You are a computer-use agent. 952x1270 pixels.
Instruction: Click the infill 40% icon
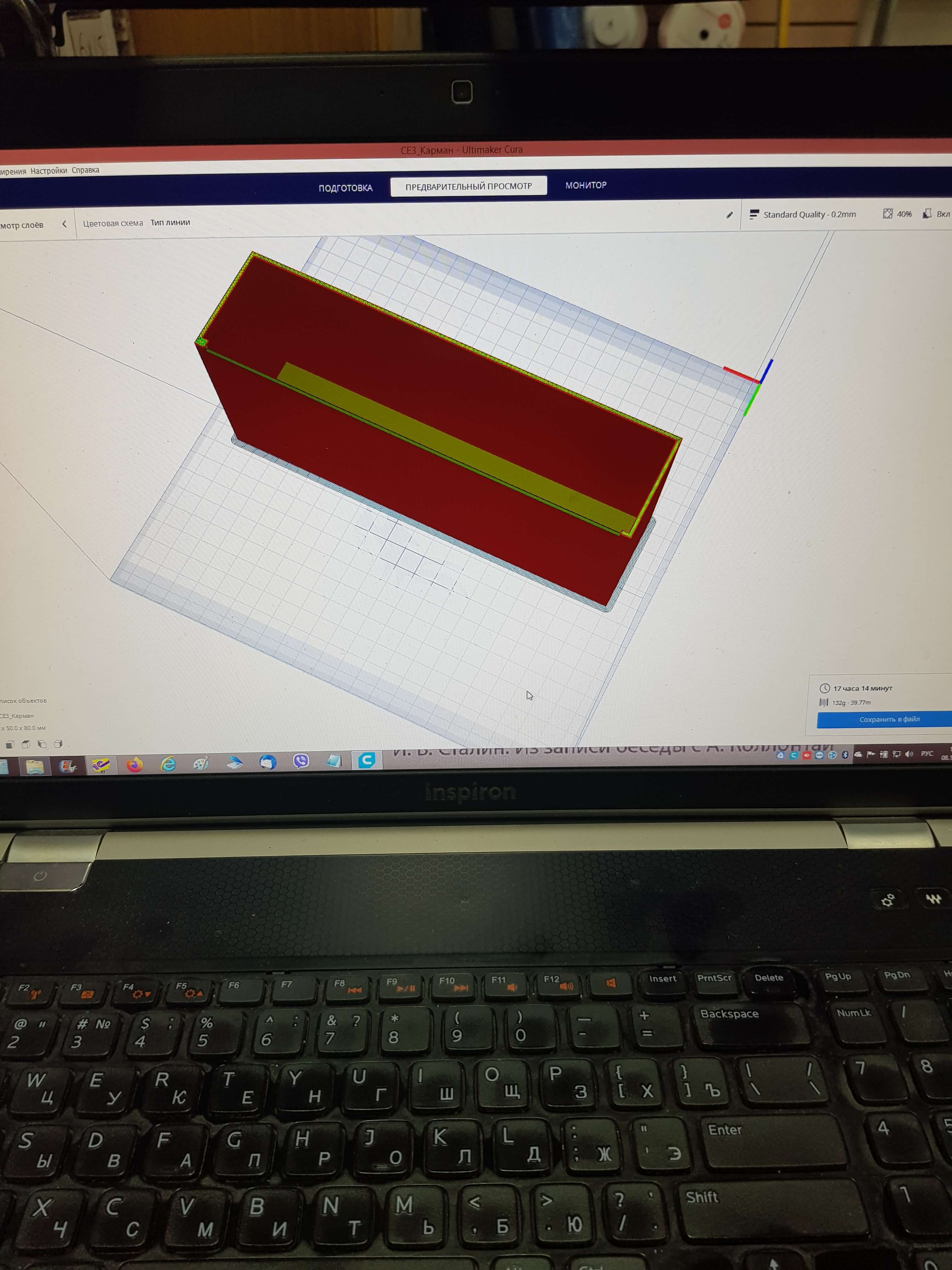coord(888,214)
